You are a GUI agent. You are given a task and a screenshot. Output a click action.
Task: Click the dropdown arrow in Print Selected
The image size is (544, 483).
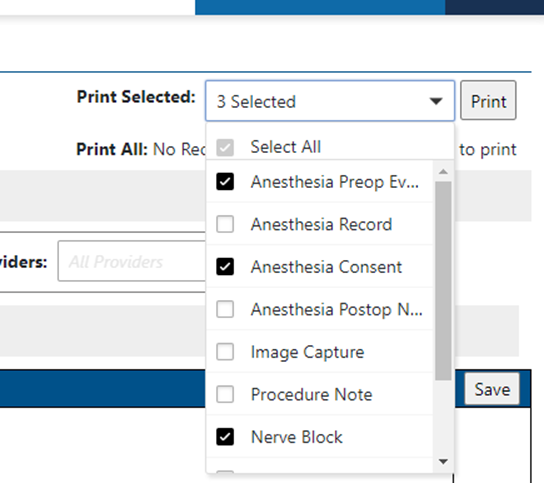[x=436, y=101]
